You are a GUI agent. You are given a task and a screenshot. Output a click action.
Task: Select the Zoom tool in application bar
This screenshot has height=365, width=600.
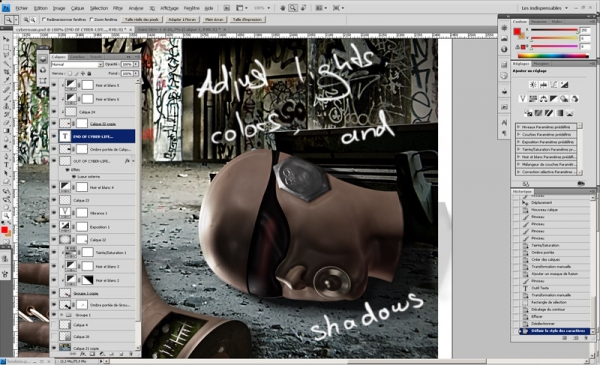293,8
